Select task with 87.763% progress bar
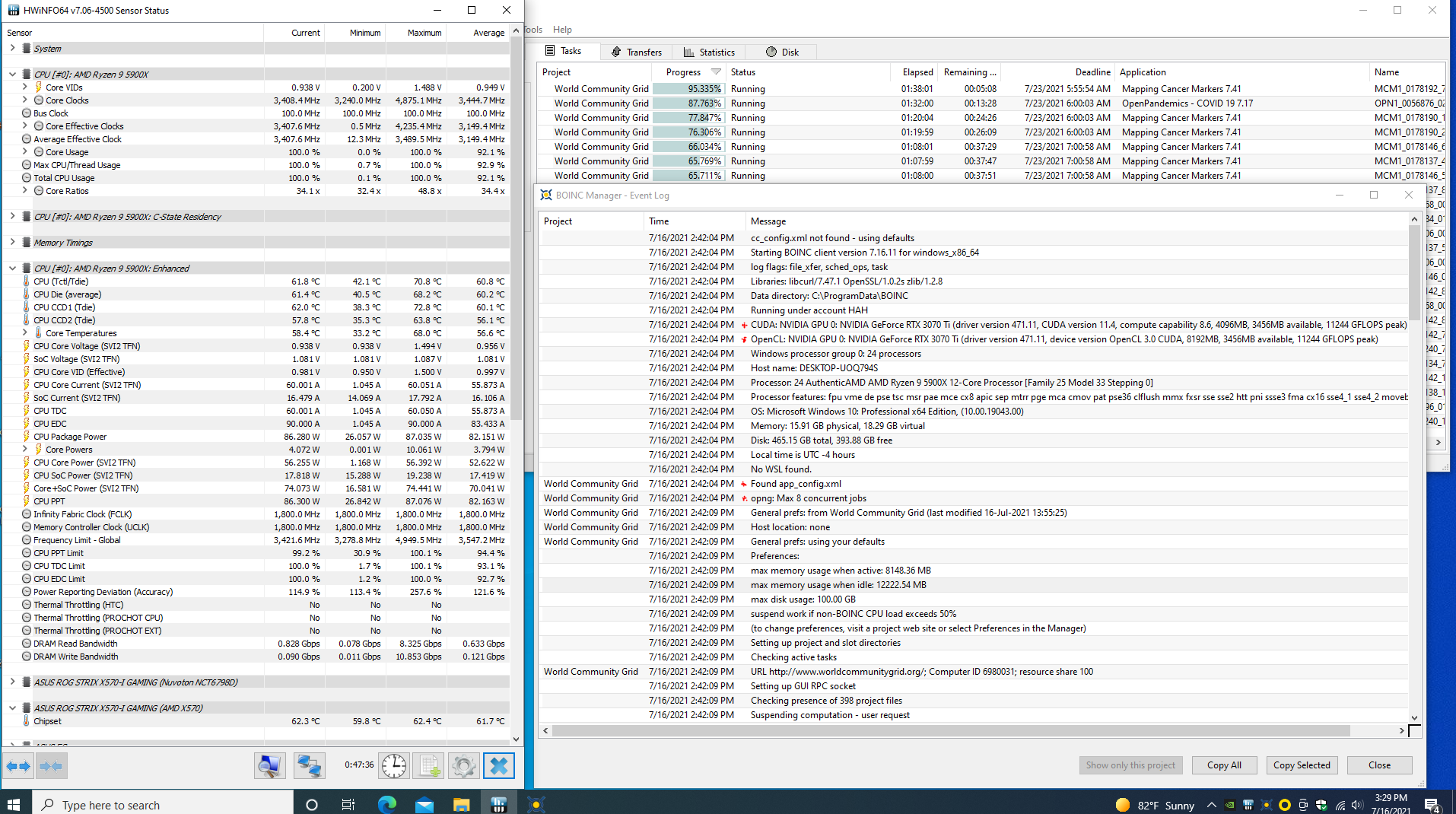 pos(688,103)
